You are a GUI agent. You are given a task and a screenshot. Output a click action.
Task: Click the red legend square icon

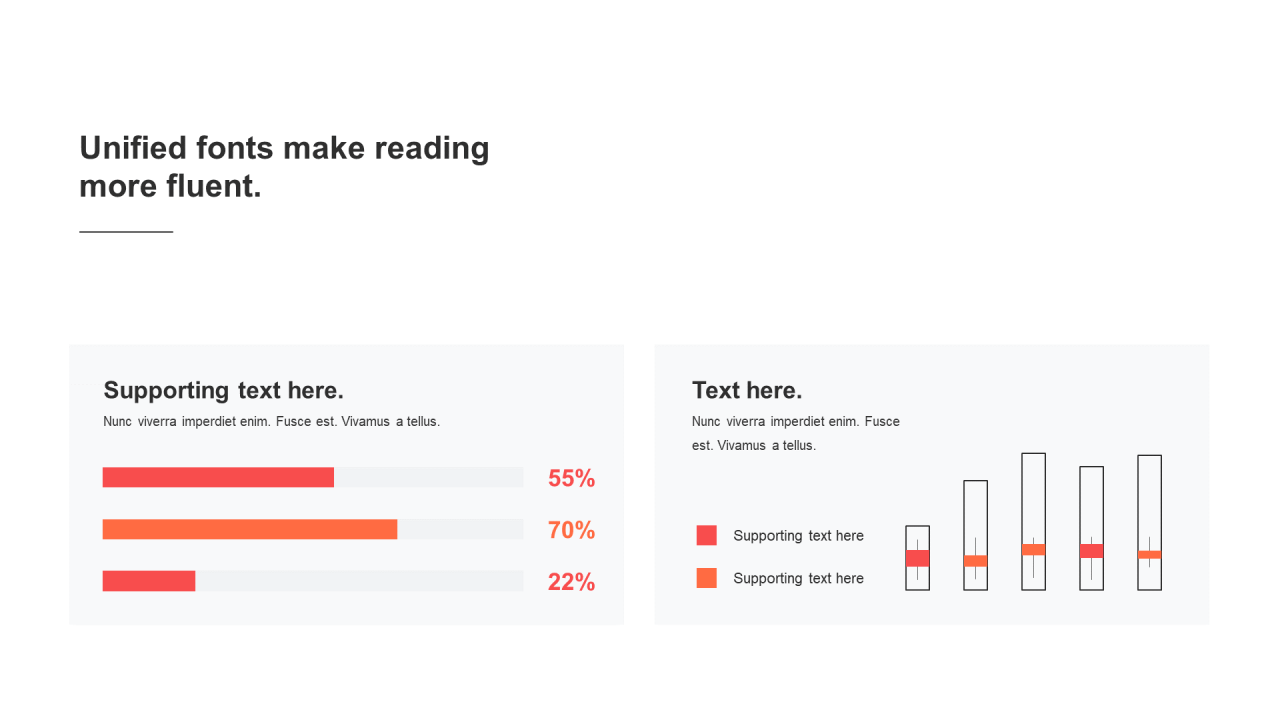(707, 535)
